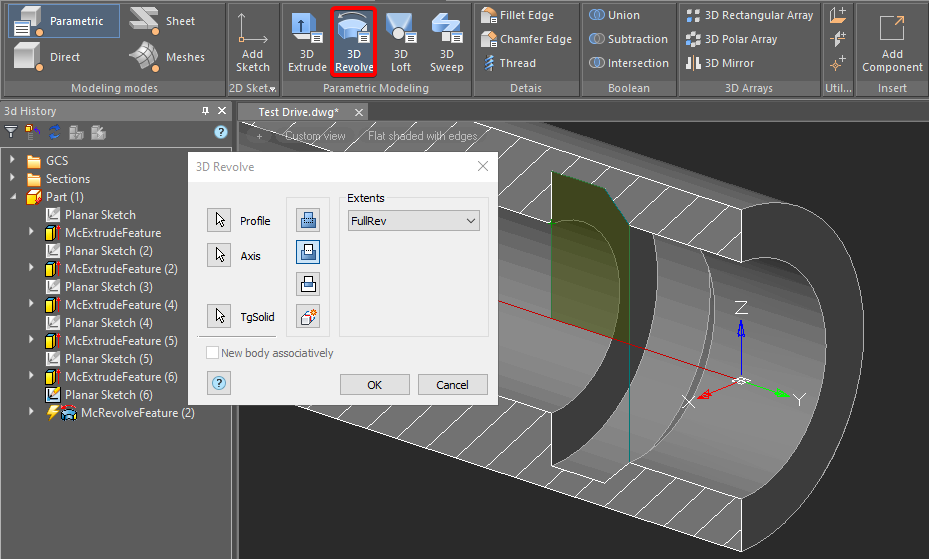Switch to the Test Drive.dwg tab
This screenshot has width=929, height=559.
(x=298, y=112)
